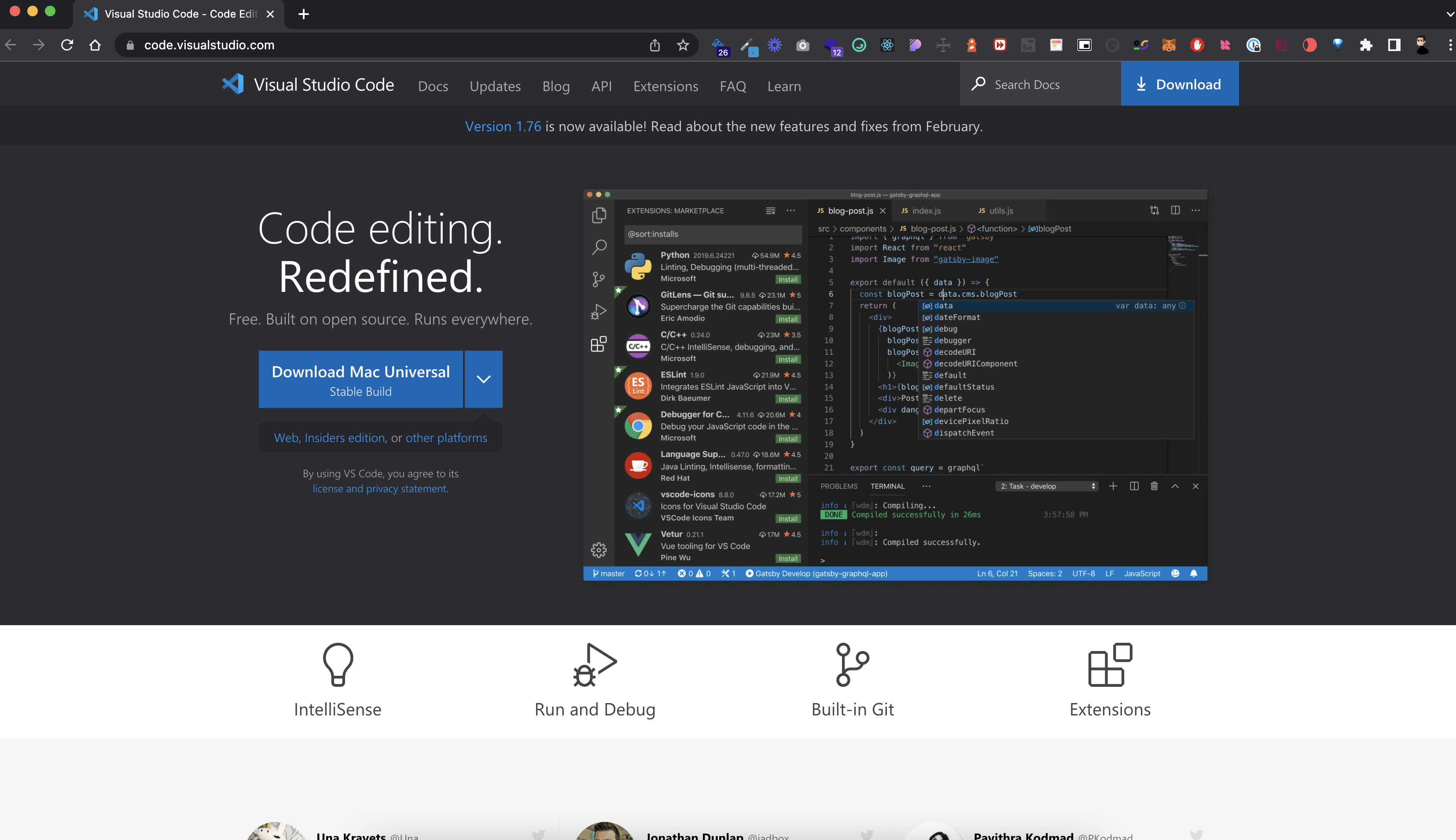Image resolution: width=1456 pixels, height=840 pixels.
Task: Open a new browser tab
Action: 304,14
